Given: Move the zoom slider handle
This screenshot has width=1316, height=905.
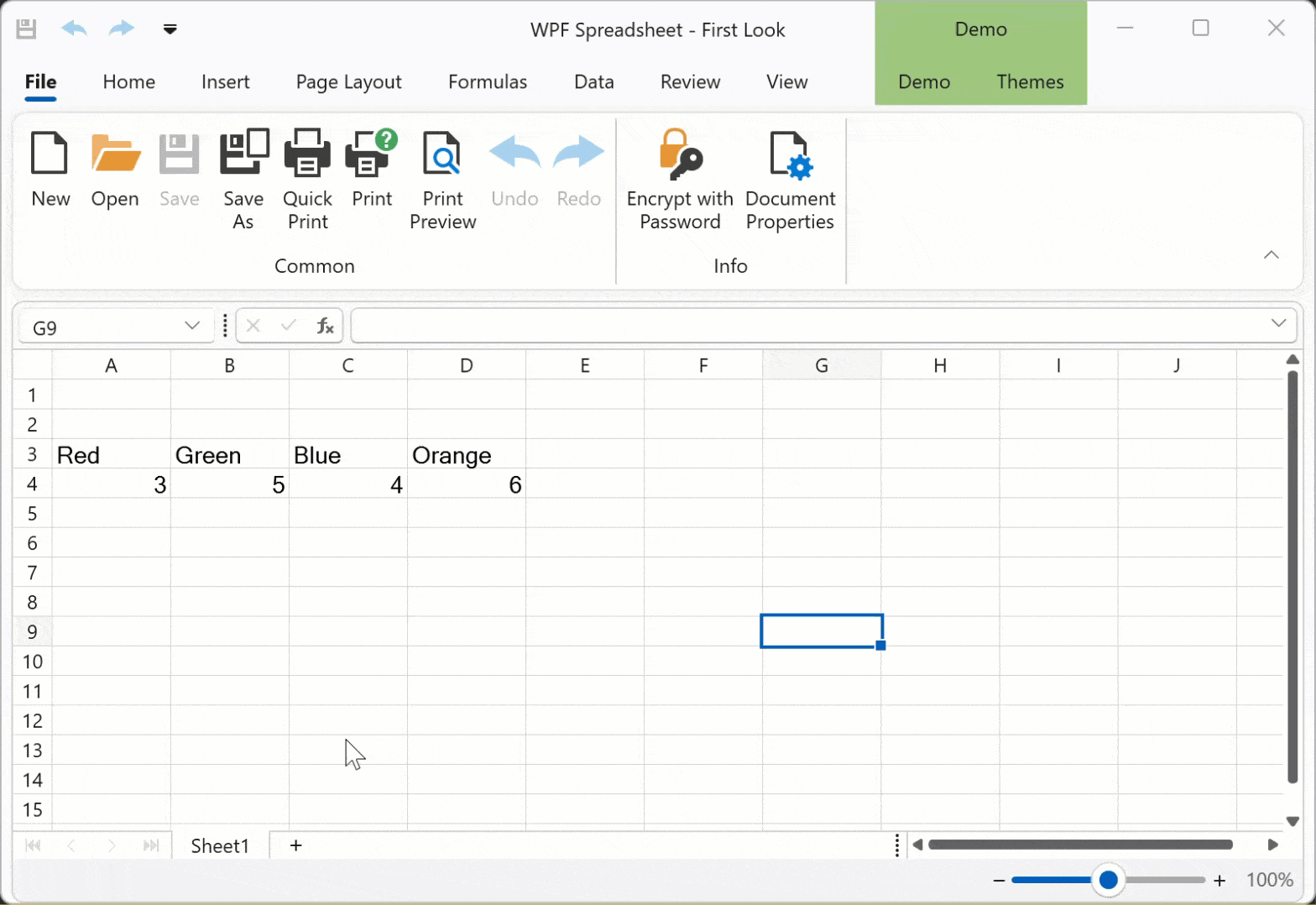Looking at the screenshot, I should 1108,880.
